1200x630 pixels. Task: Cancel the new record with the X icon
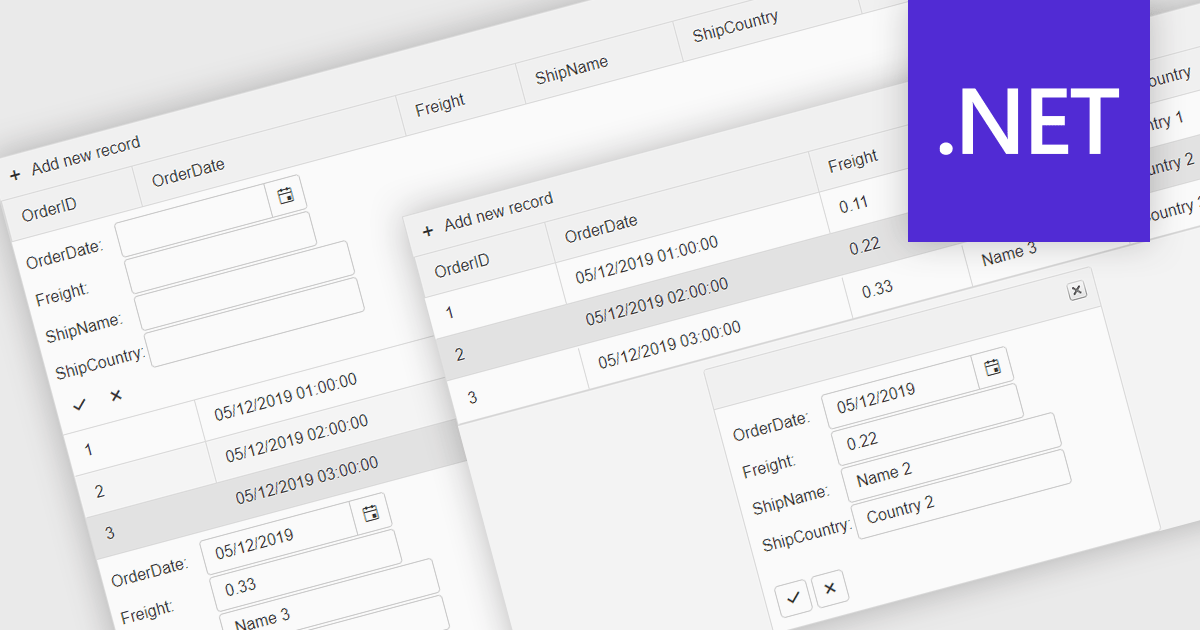point(116,396)
